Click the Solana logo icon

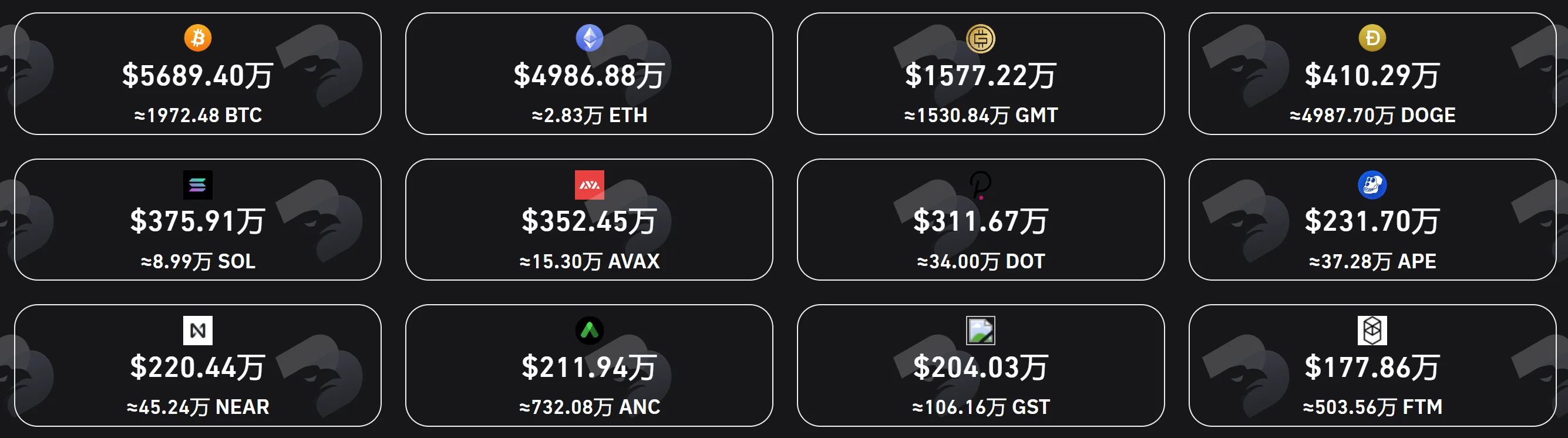(x=198, y=185)
